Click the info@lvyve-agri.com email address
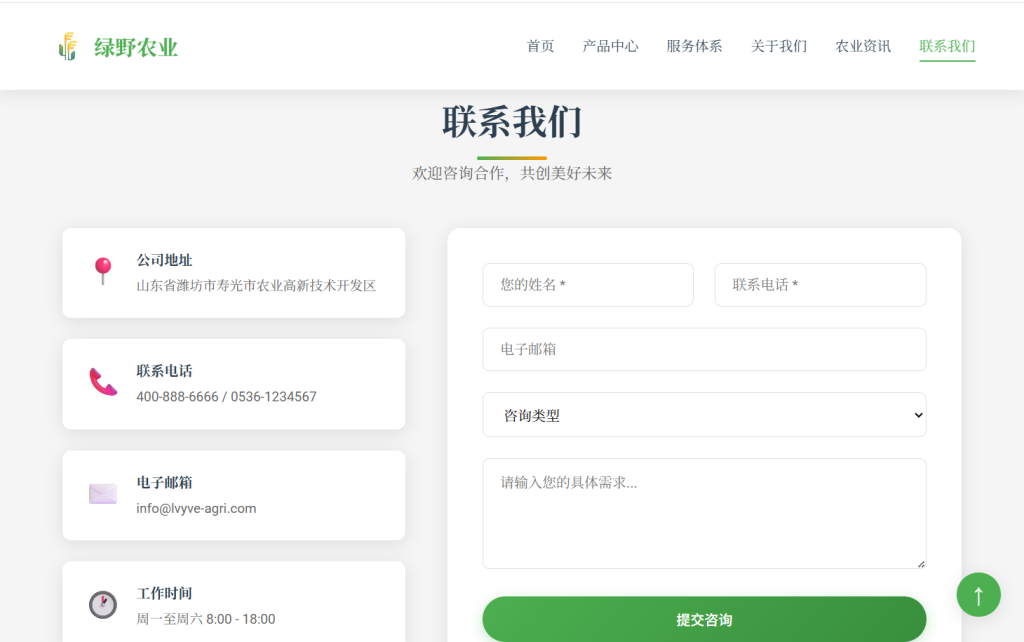Image resolution: width=1024 pixels, height=642 pixels. [x=196, y=508]
